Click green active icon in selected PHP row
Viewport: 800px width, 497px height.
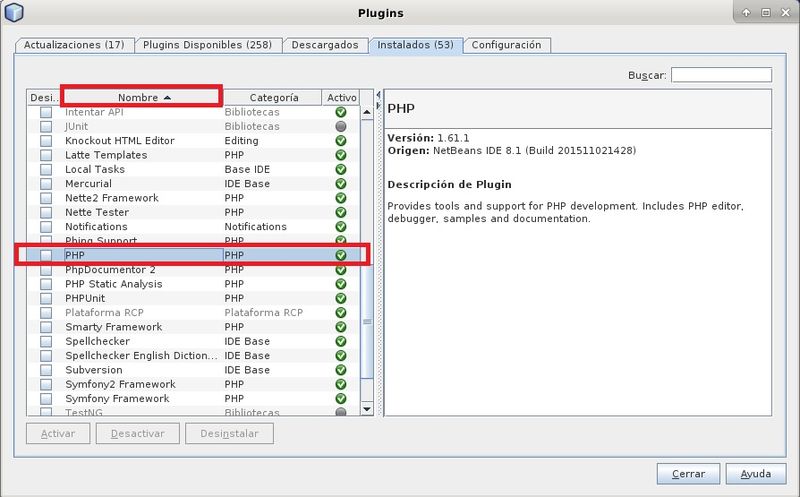[341, 255]
